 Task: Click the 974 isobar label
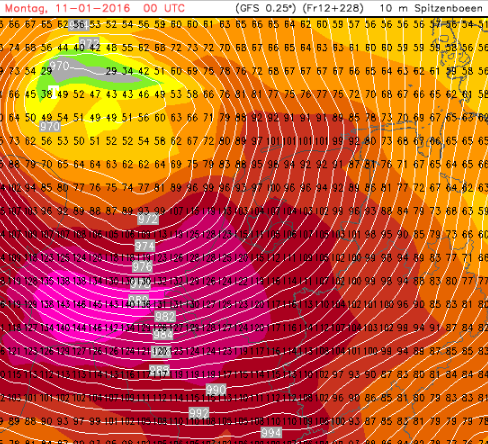pyautogui.click(x=145, y=246)
